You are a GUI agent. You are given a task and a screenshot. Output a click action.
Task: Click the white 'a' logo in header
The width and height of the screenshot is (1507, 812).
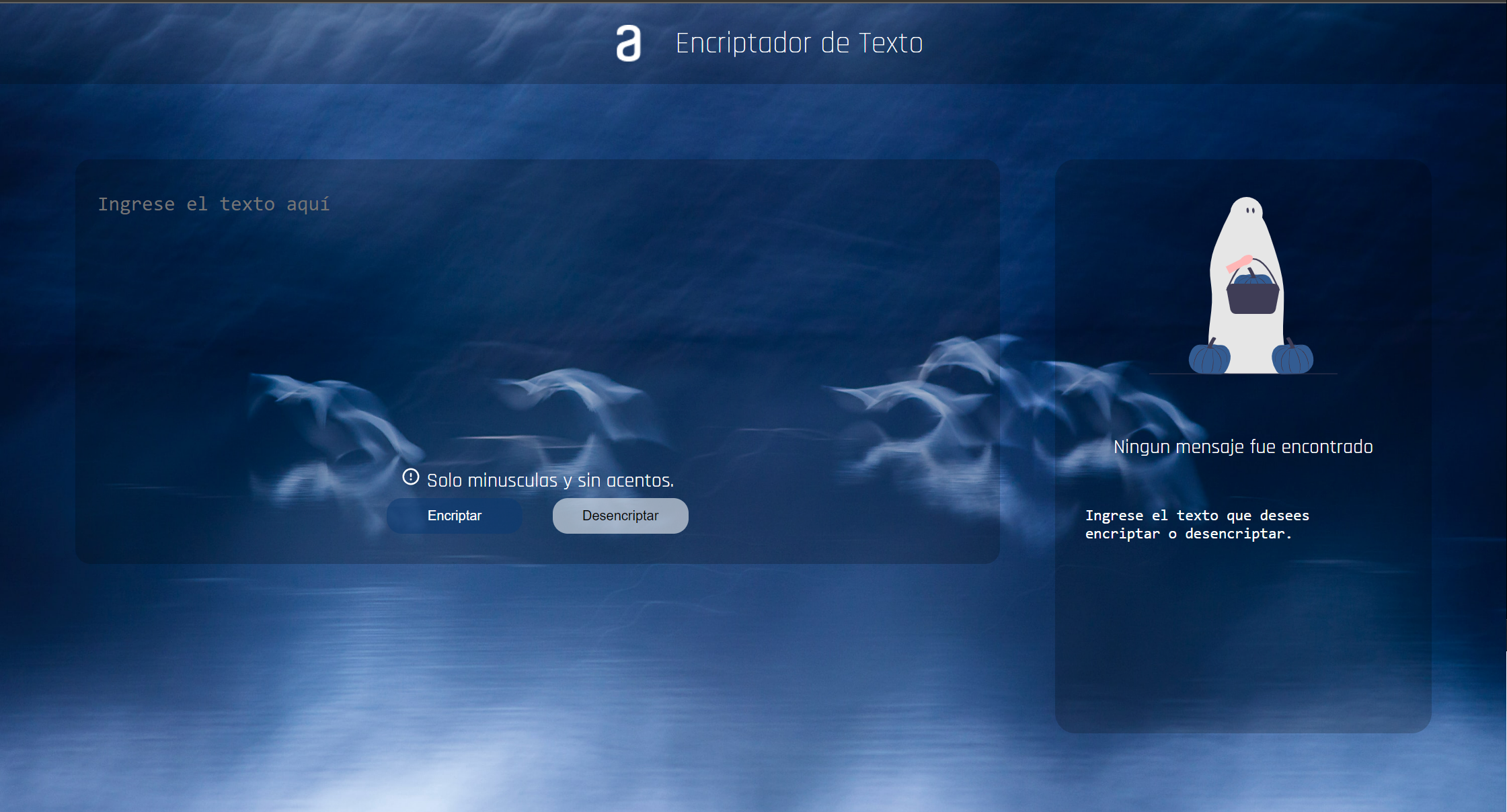pos(629,44)
